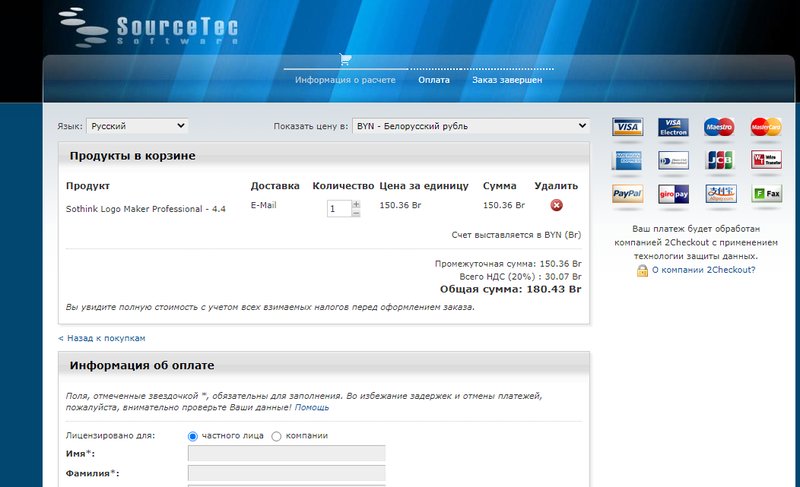This screenshot has width=800, height=487.
Task: Click the 'Информация об оплате' header
Action: 142,366
